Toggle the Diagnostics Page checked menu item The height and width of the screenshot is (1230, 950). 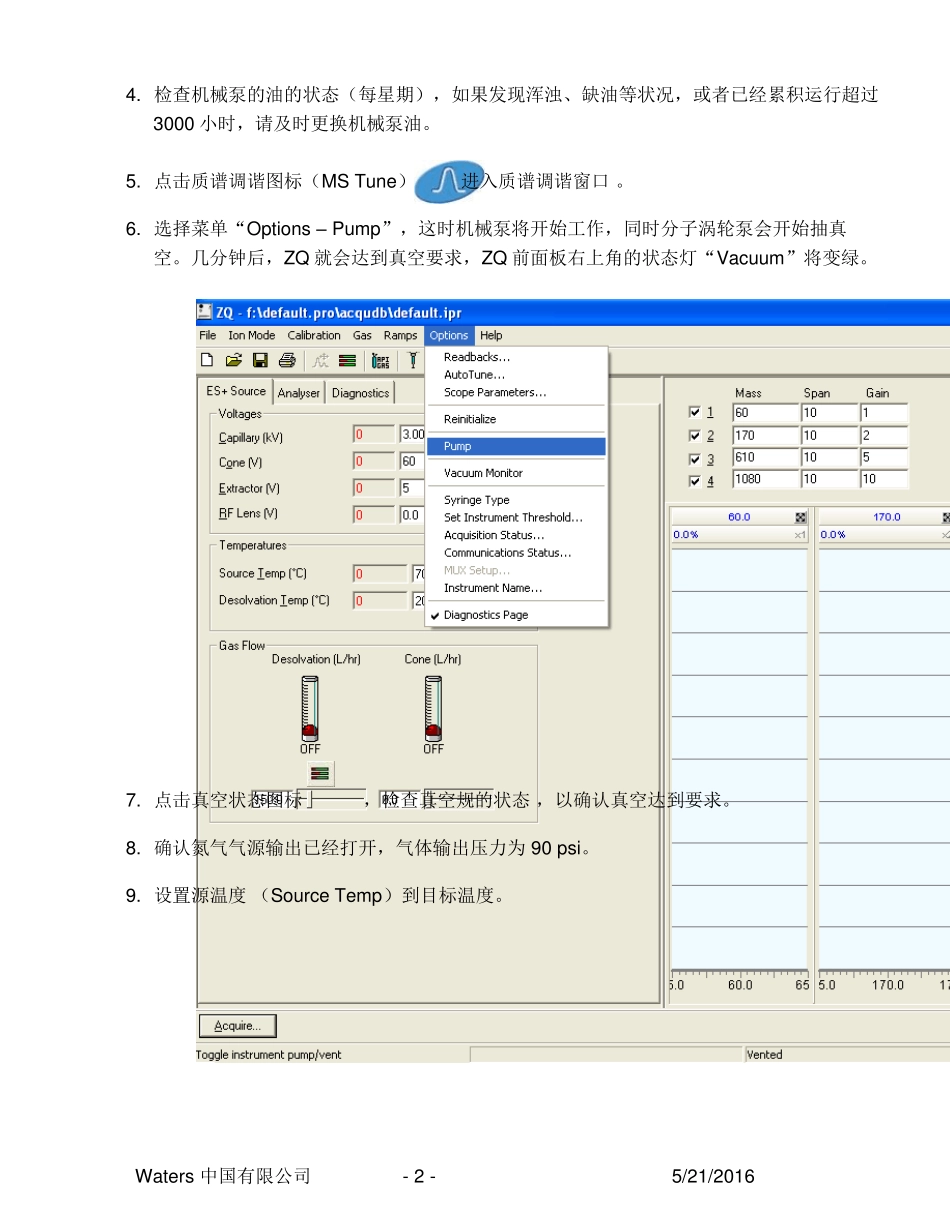[x=486, y=615]
